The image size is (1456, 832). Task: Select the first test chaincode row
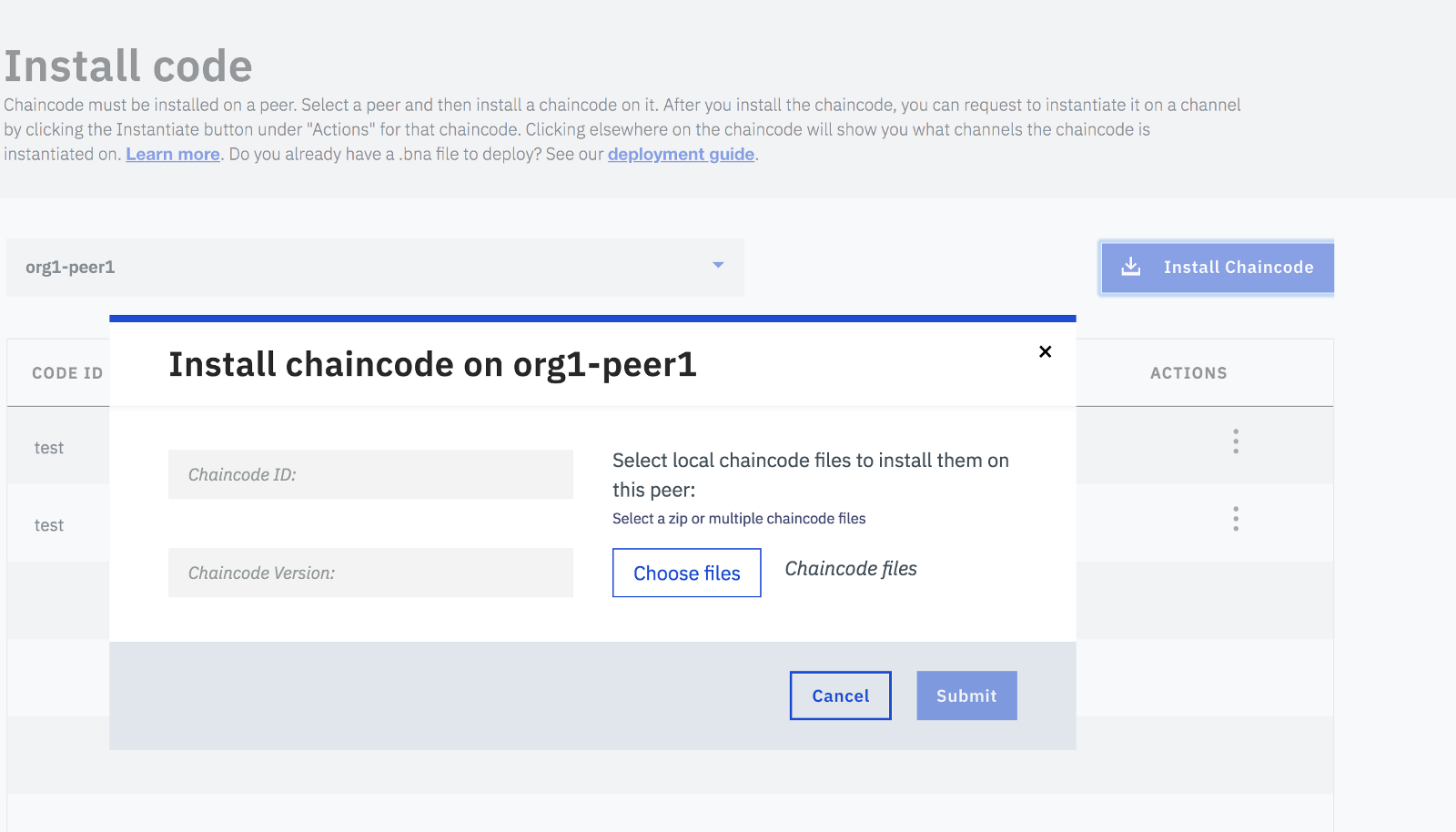49,448
